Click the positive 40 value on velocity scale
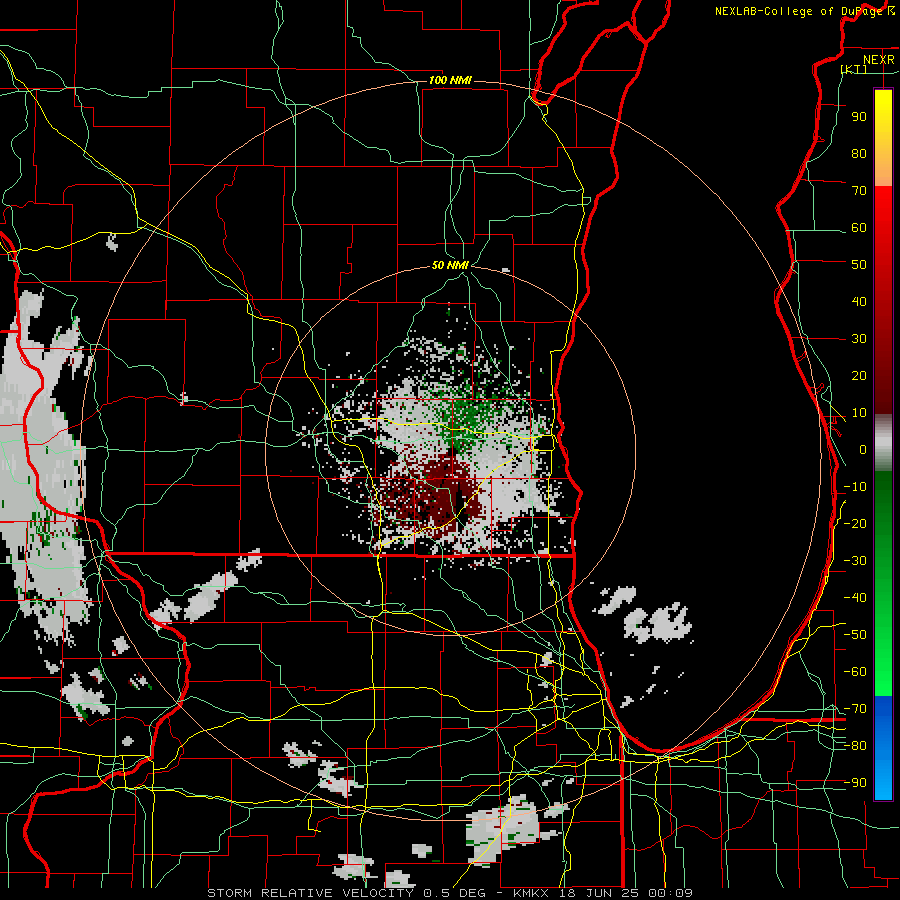 pos(859,301)
